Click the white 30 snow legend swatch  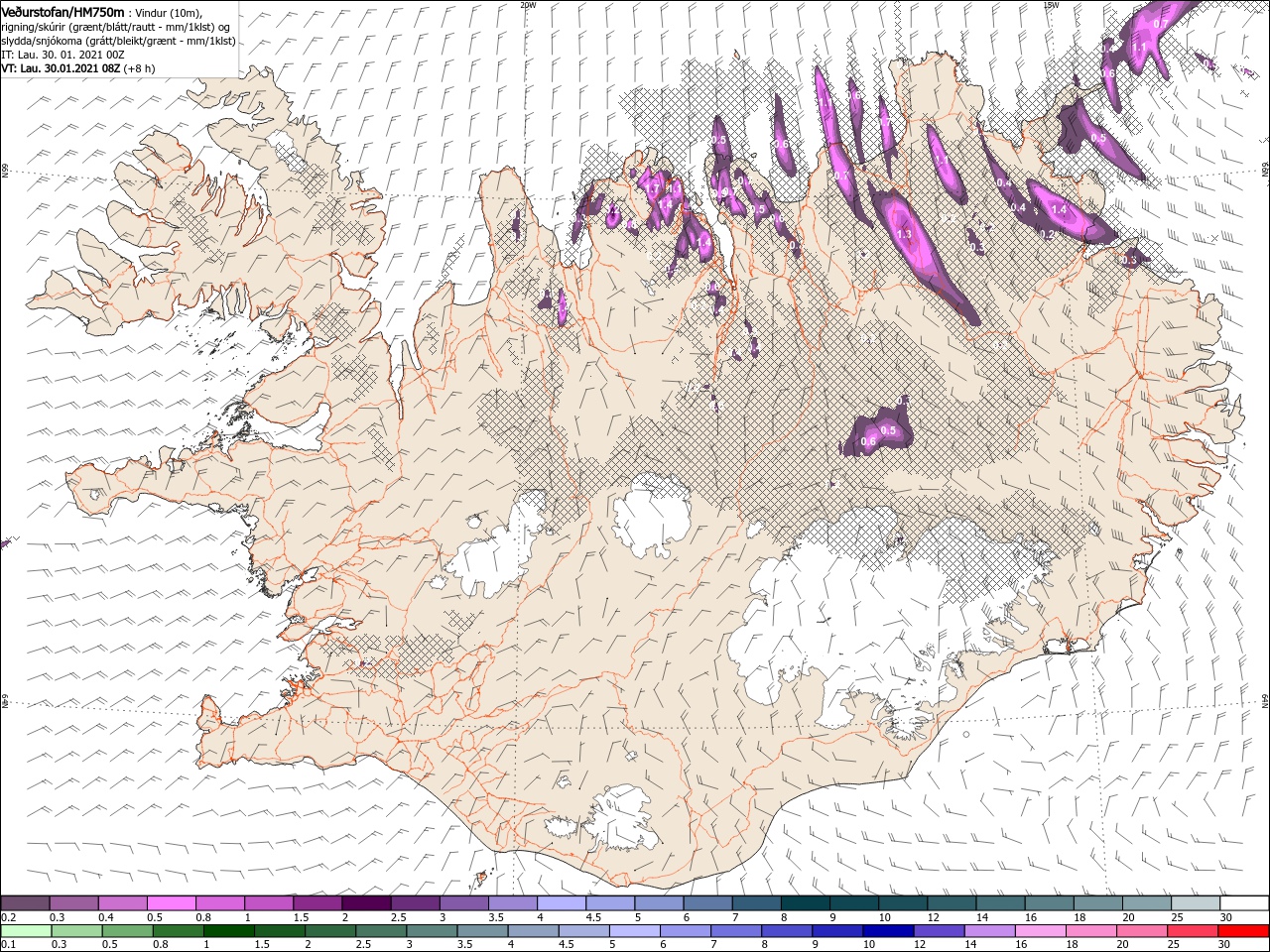coord(1245,903)
